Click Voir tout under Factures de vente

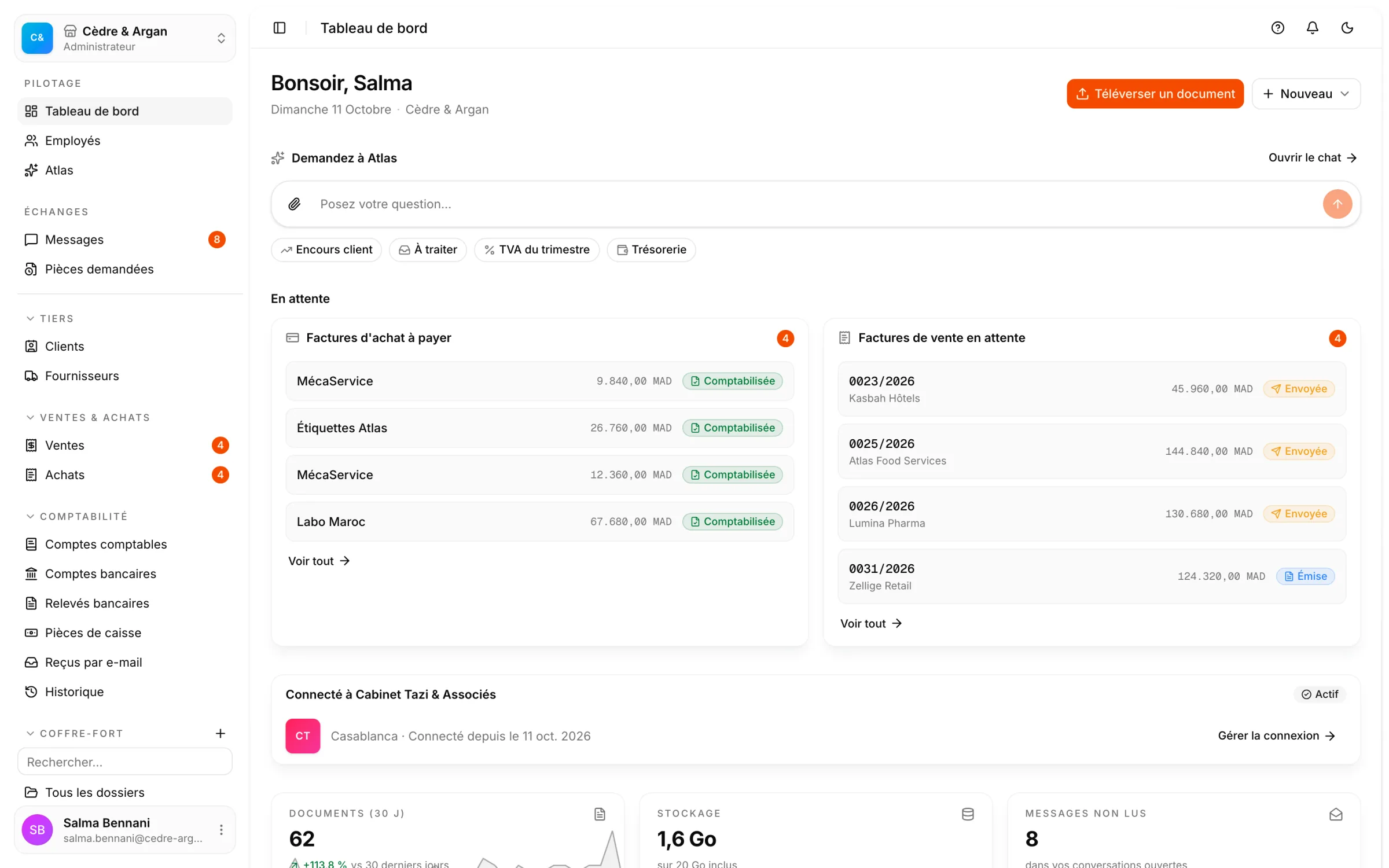[x=871, y=623]
